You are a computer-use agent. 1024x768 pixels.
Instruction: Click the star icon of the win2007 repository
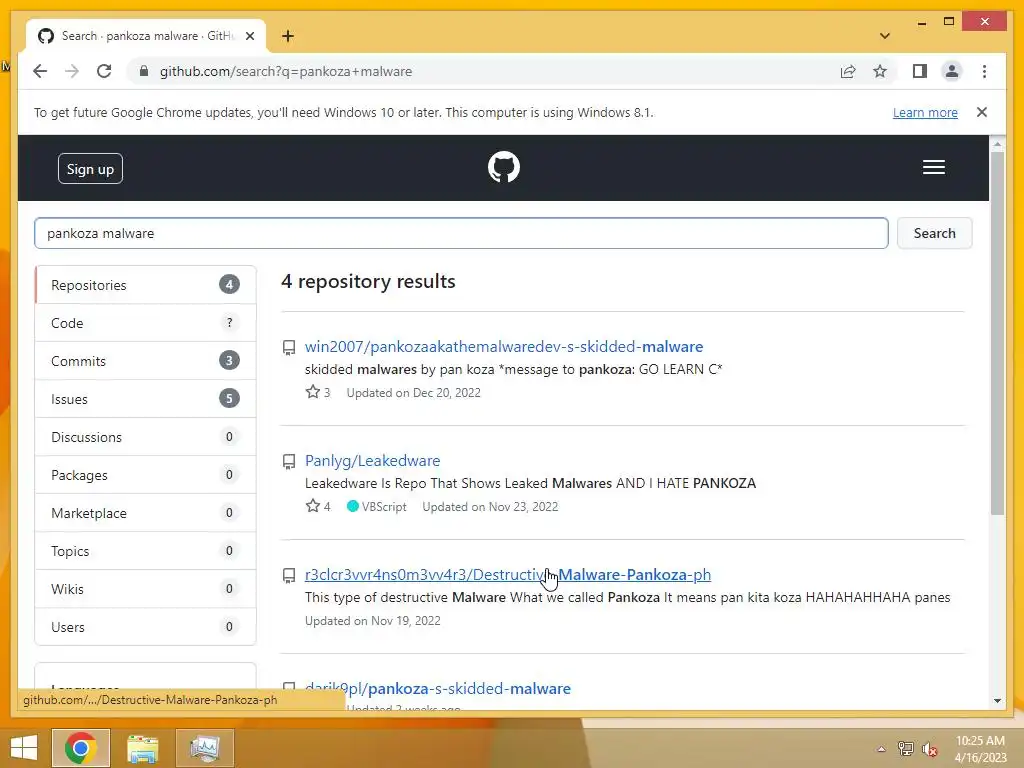click(313, 392)
